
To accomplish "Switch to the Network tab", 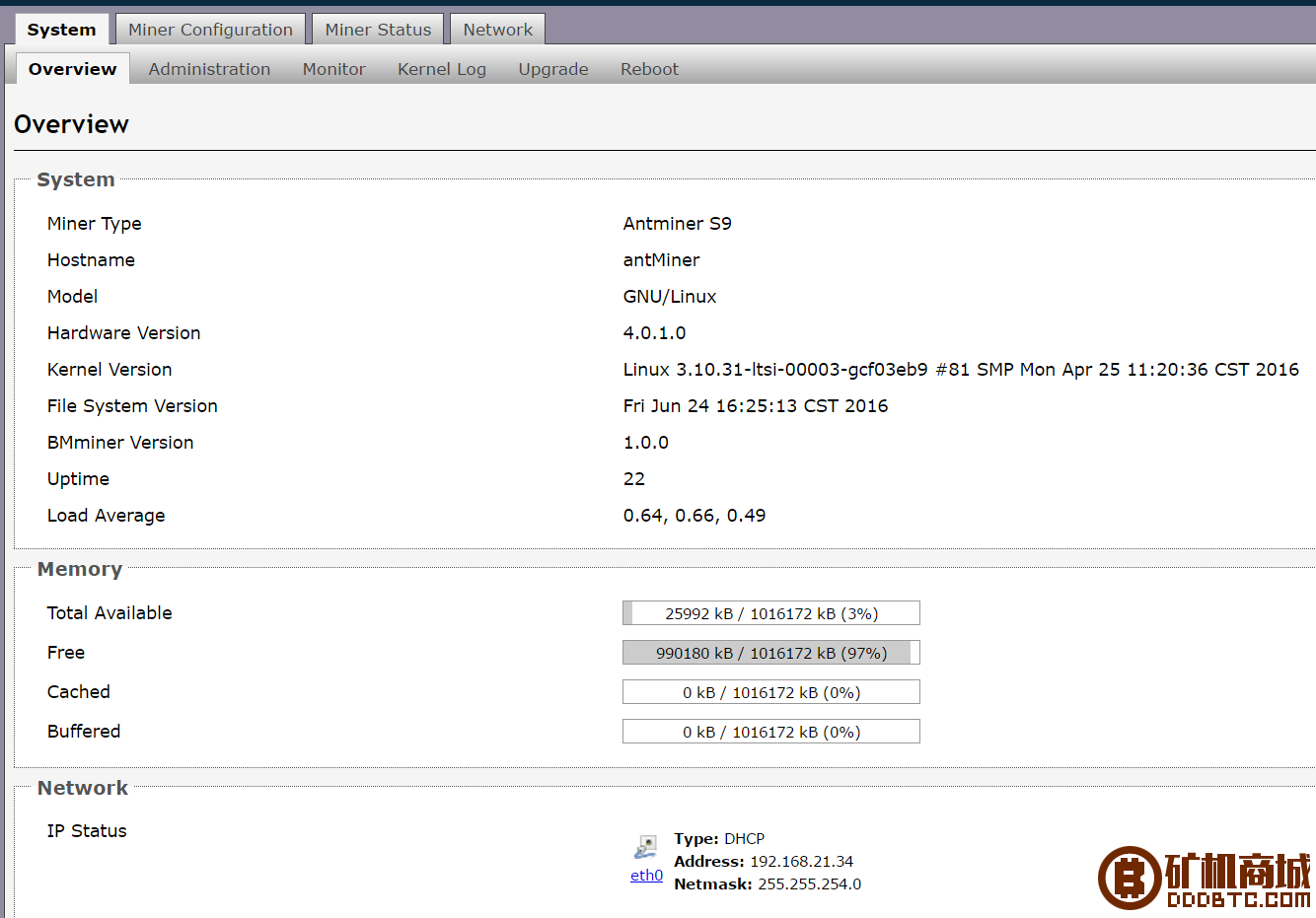I will click(498, 30).
